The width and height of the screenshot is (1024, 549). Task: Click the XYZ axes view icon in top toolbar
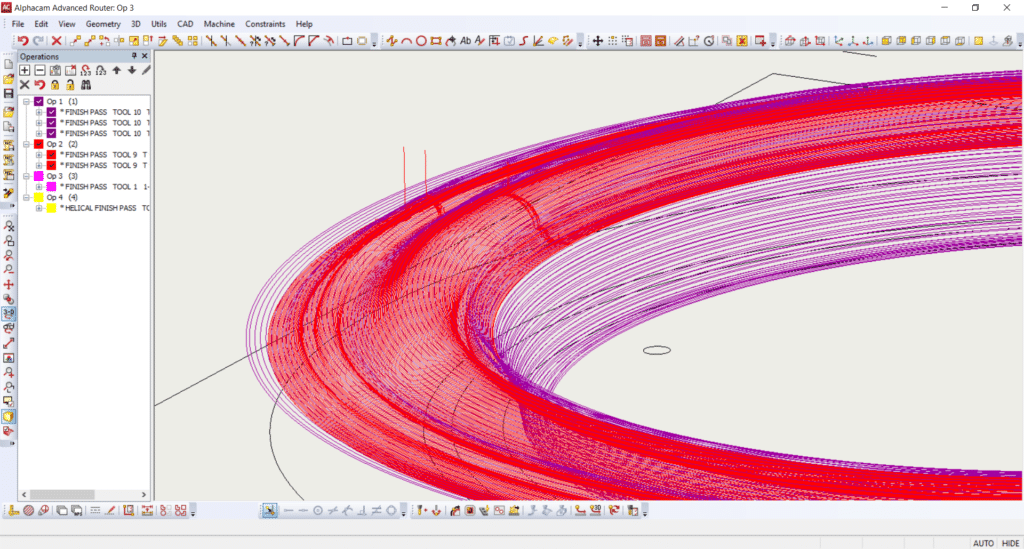839,41
